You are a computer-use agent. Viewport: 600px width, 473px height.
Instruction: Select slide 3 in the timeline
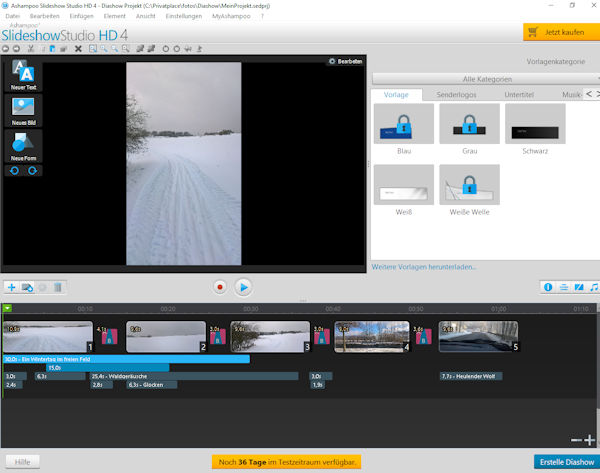(270, 337)
